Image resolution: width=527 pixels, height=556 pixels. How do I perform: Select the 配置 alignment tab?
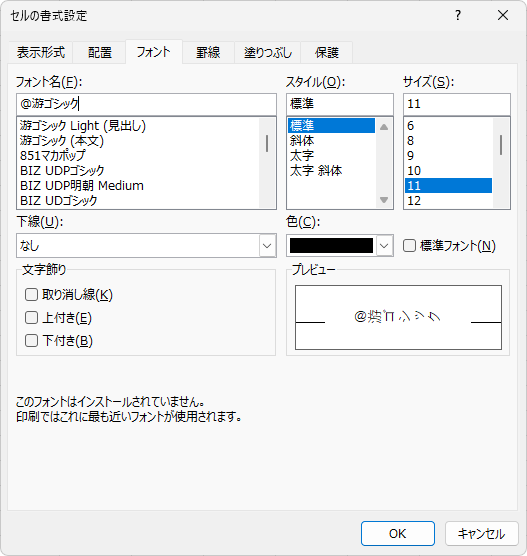click(100, 52)
